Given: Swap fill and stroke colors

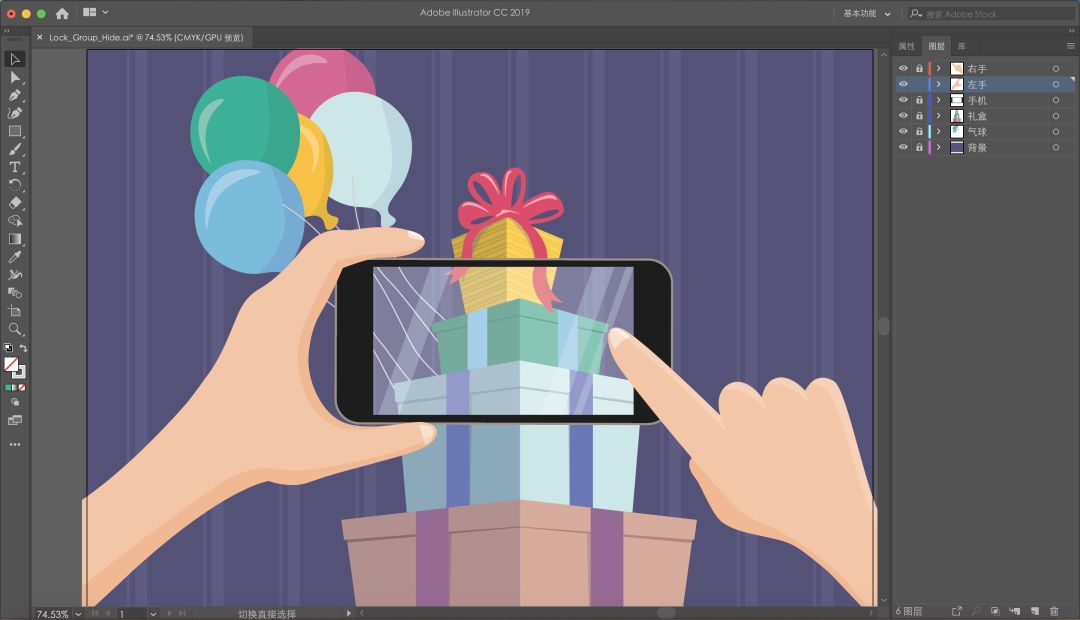Looking at the screenshot, I should (x=23, y=348).
